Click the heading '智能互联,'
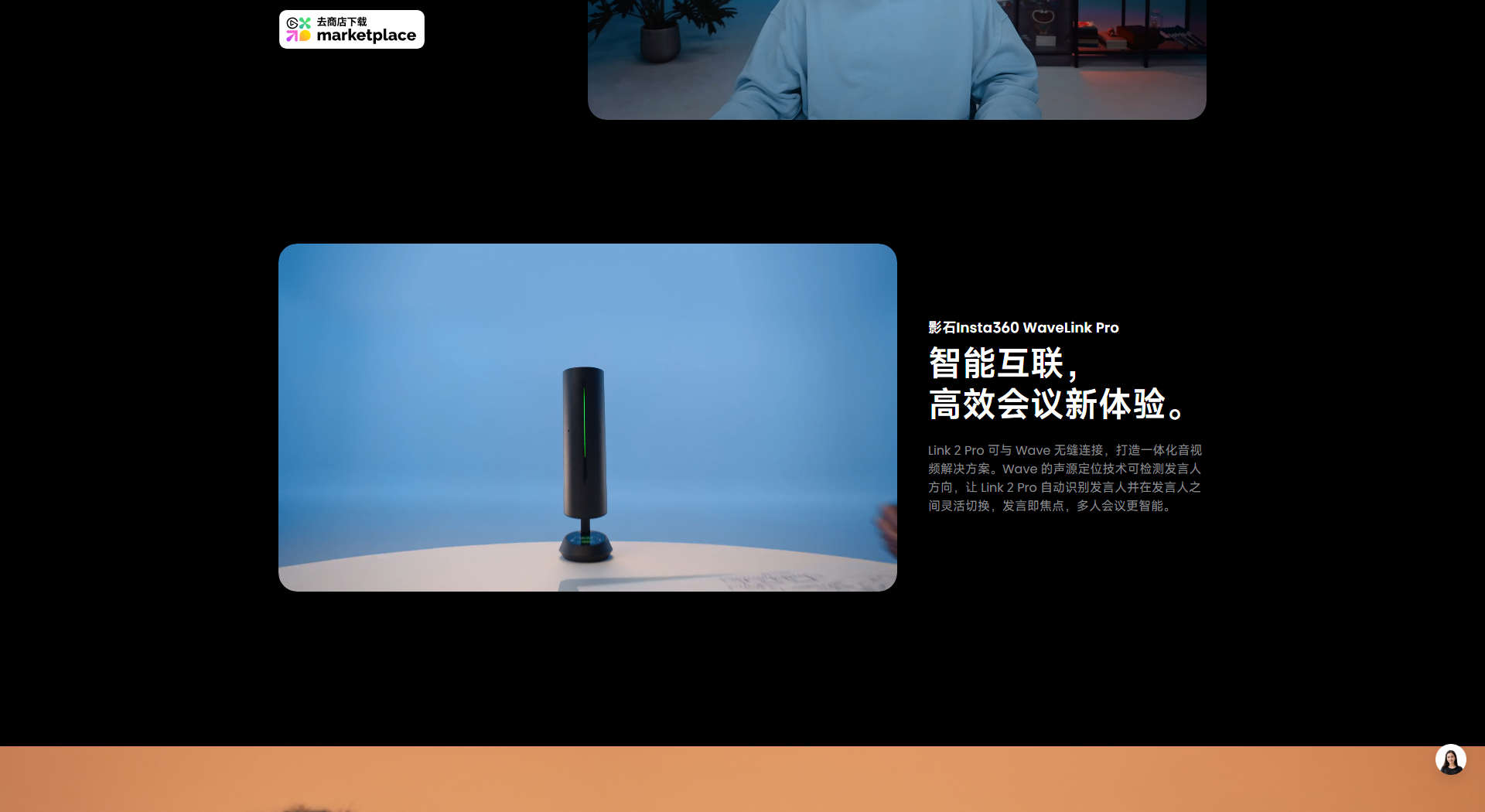Viewport: 1485px width, 812px height. (x=1004, y=363)
